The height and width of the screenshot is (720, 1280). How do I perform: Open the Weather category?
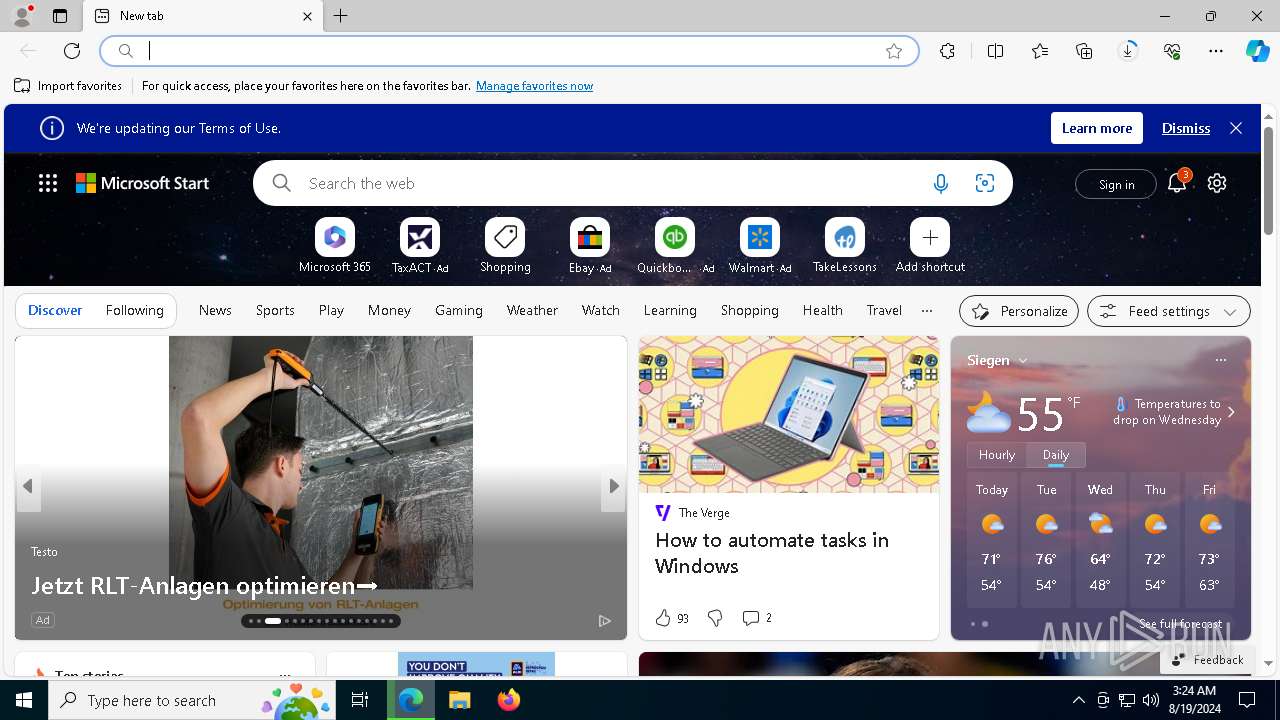pyautogui.click(x=532, y=310)
